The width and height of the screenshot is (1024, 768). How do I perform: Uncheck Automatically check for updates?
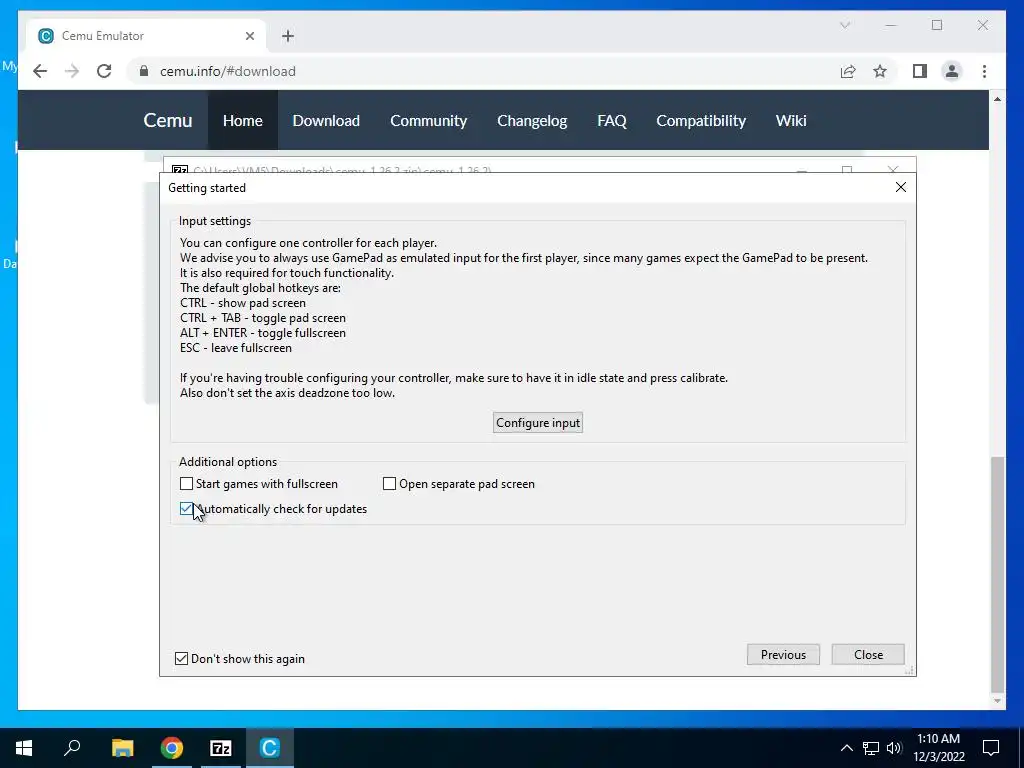point(187,509)
